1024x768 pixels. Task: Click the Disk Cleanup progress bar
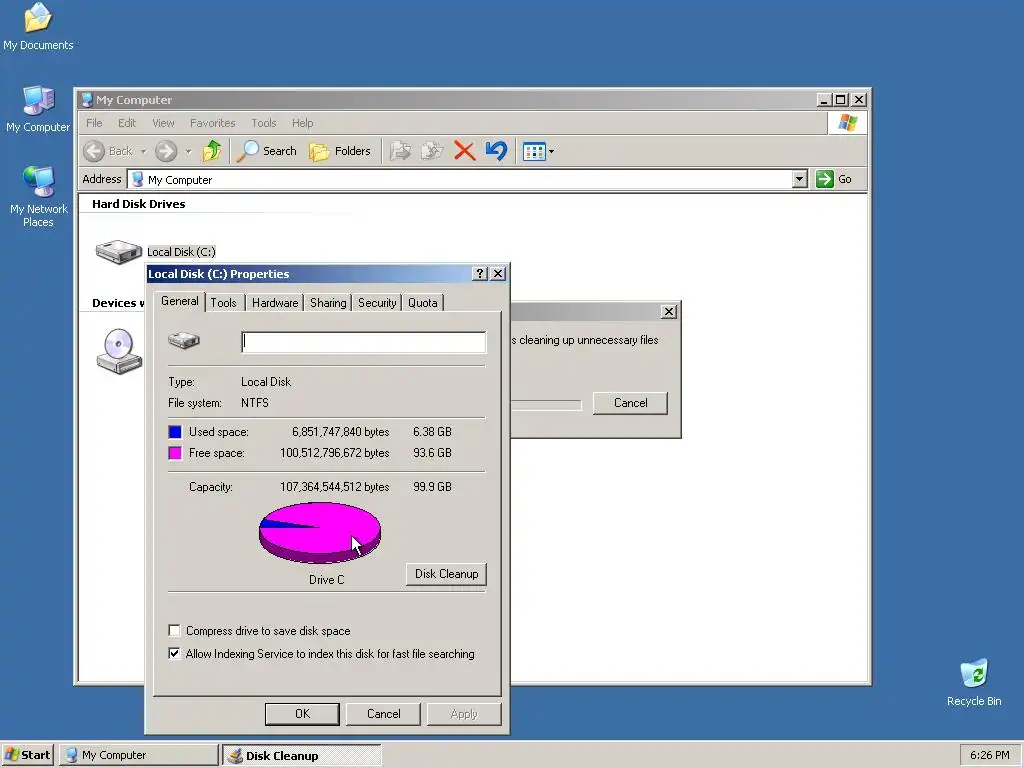click(x=546, y=406)
